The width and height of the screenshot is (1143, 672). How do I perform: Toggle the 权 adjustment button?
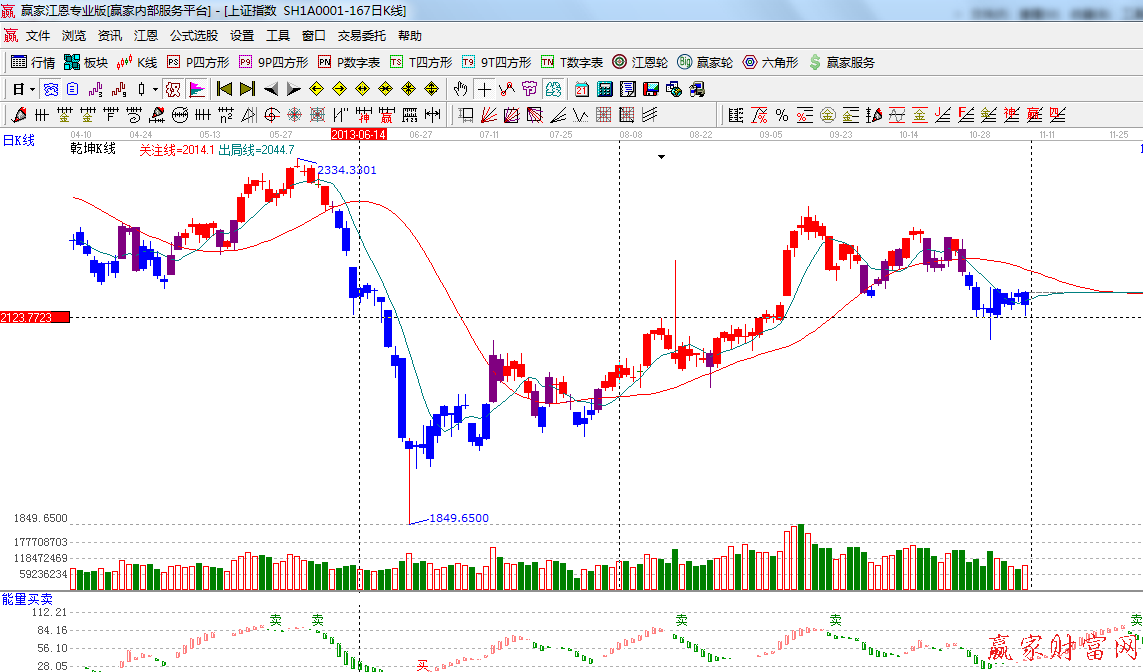click(x=173, y=89)
